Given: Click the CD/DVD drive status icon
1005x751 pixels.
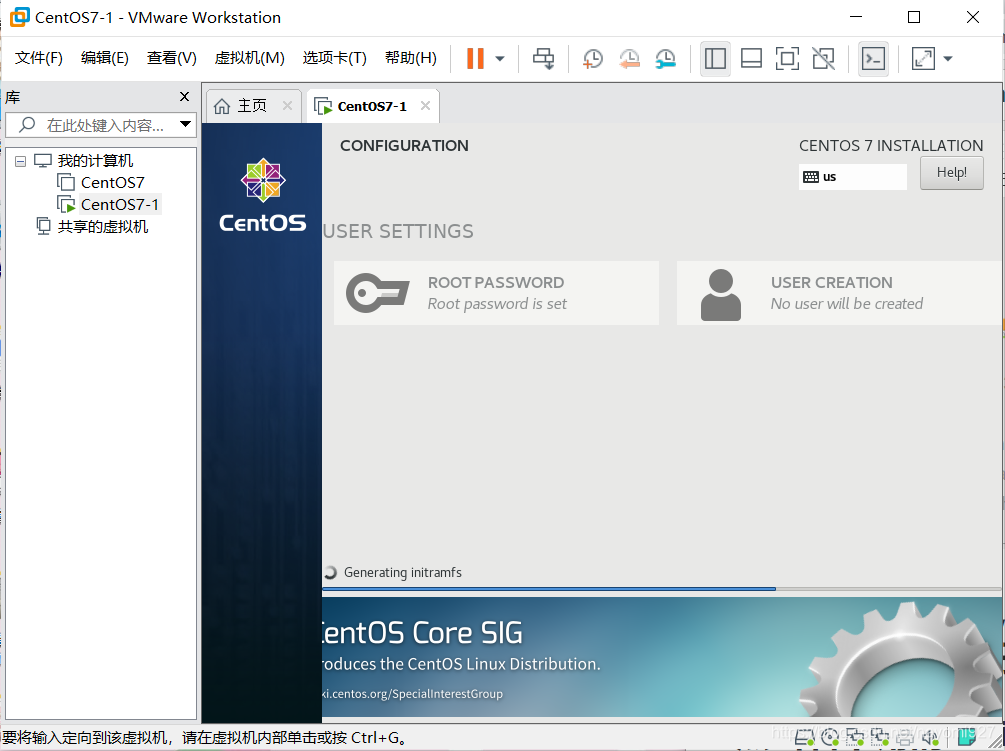Looking at the screenshot, I should tap(829, 738).
